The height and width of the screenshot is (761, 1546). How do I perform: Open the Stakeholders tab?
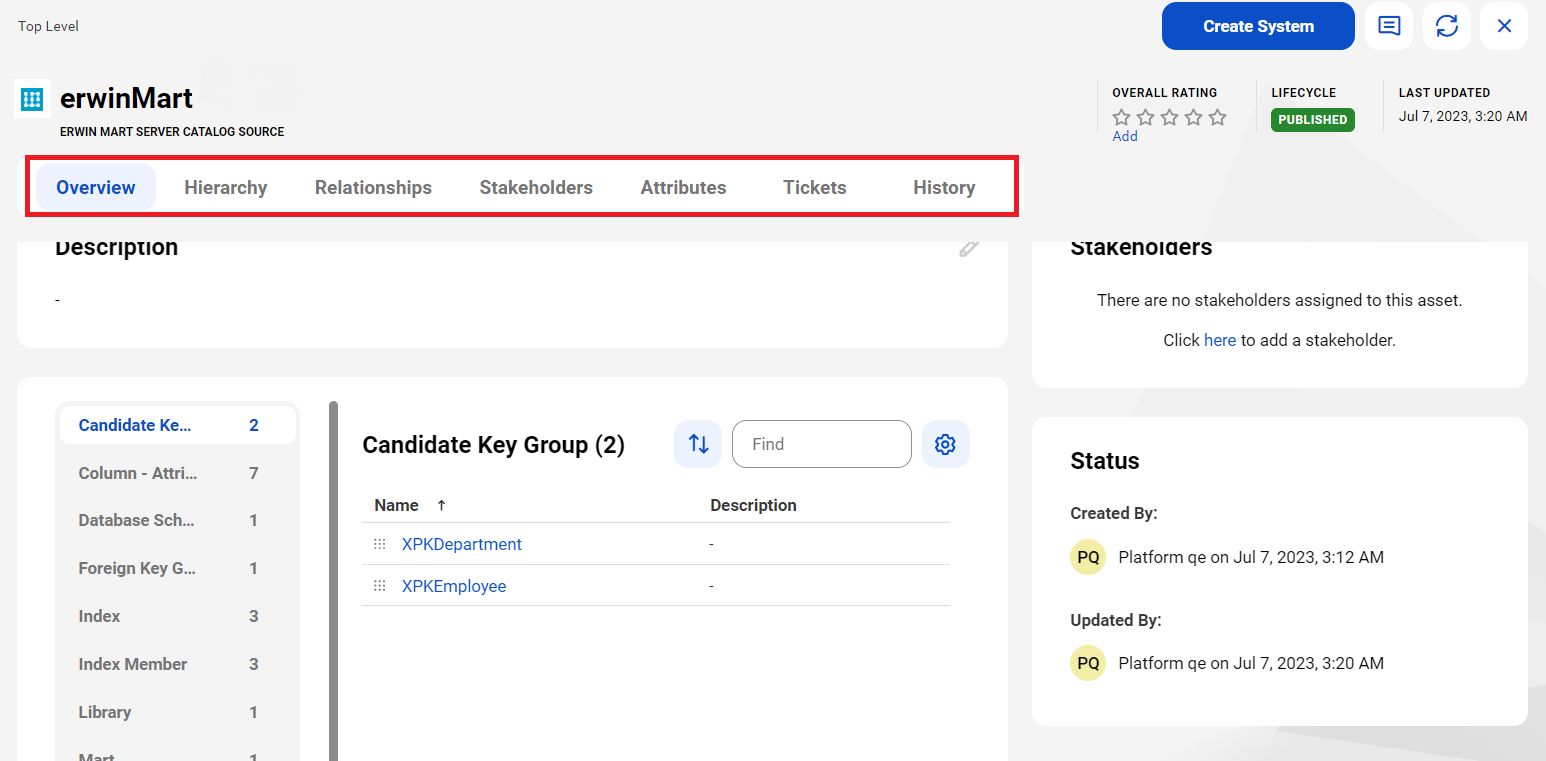tap(536, 187)
